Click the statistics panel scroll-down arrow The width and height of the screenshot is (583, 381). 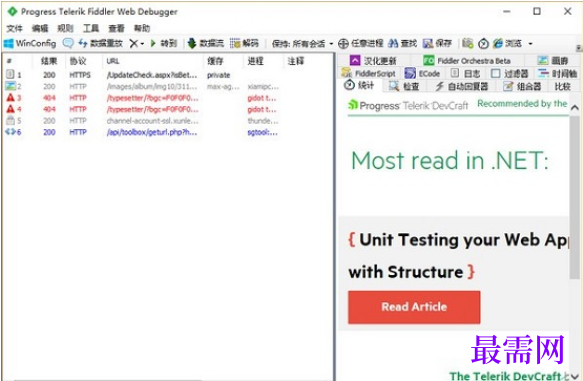point(575,376)
